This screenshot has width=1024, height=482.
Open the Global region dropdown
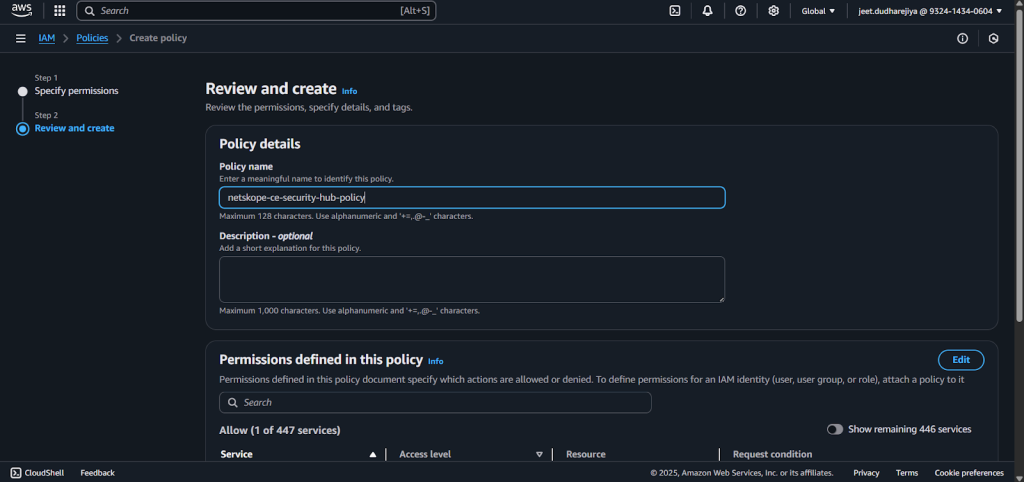(x=818, y=10)
